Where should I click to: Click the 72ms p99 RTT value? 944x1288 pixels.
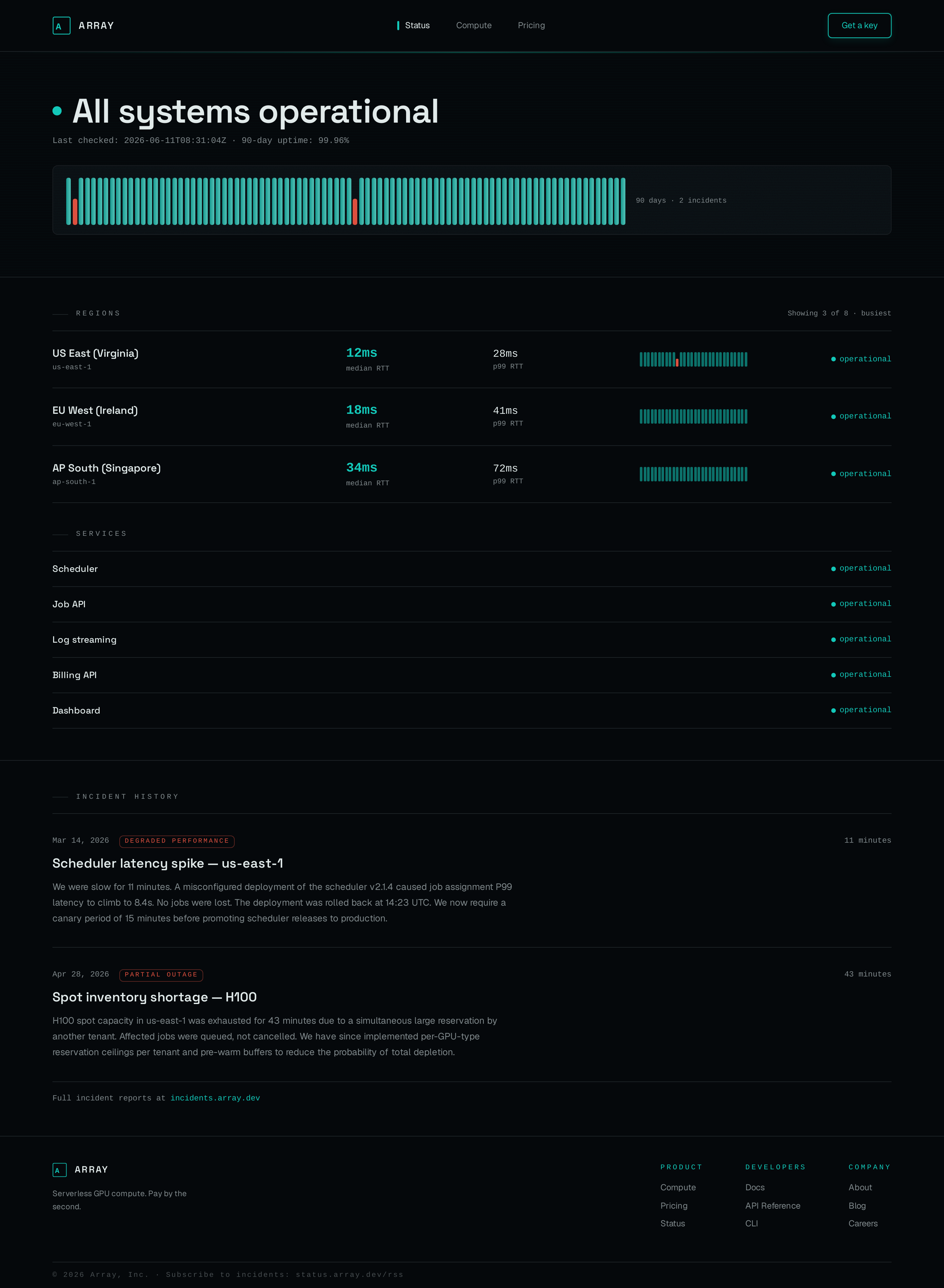click(505, 469)
